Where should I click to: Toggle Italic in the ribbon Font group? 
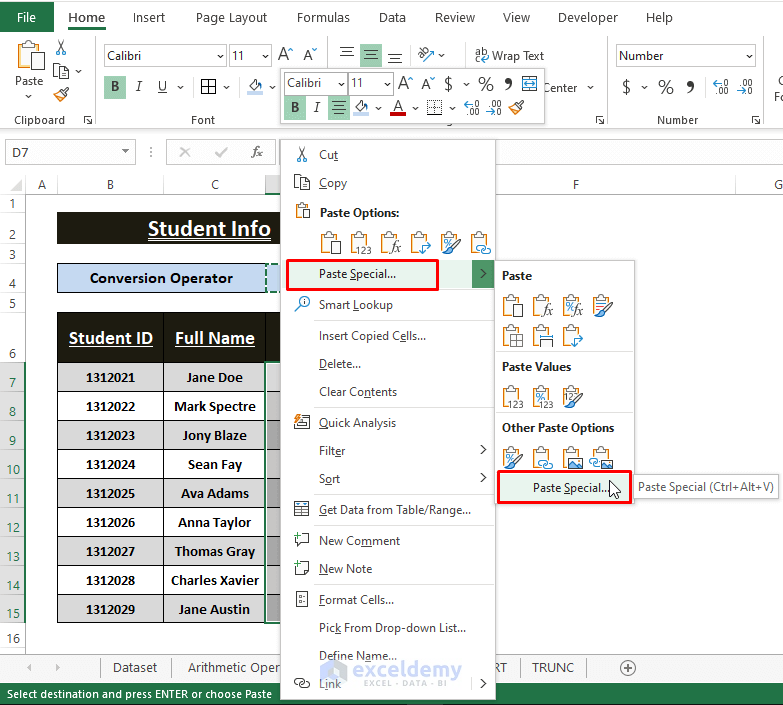click(x=139, y=87)
